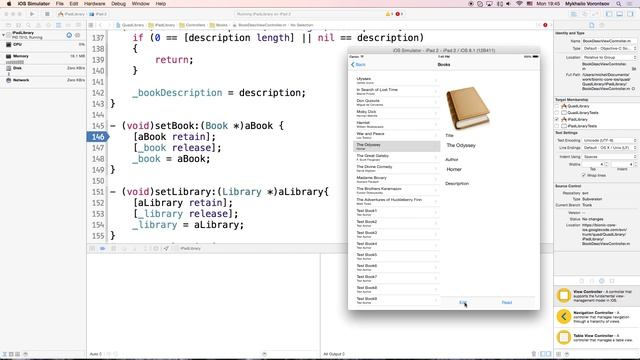Image resolution: width=640 pixels, height=360 pixels.
Task: Select War and Peace row
Action: pyautogui.click(x=396, y=135)
